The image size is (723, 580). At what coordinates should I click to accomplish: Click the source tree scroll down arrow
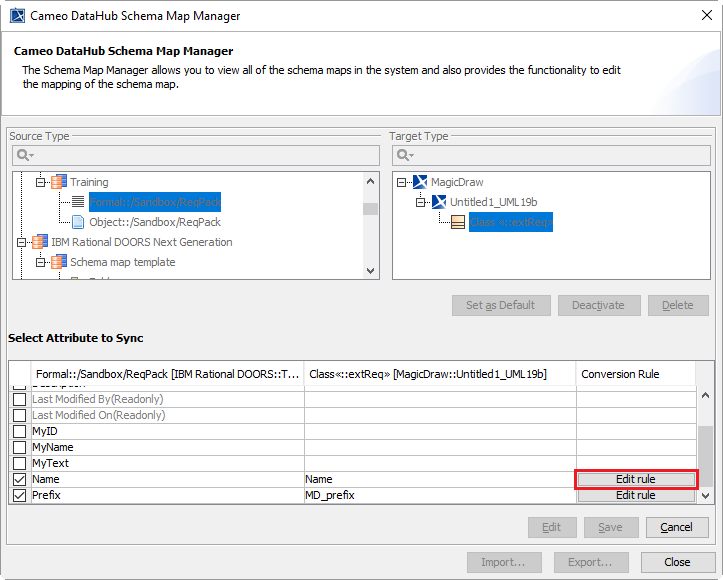370,271
